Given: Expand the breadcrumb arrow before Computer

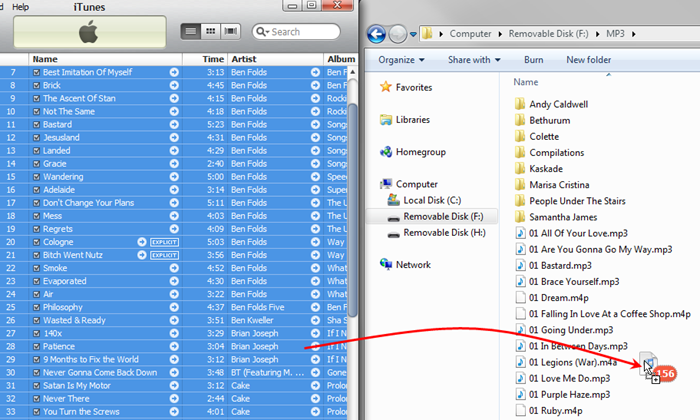Looking at the screenshot, I should coord(441,34).
